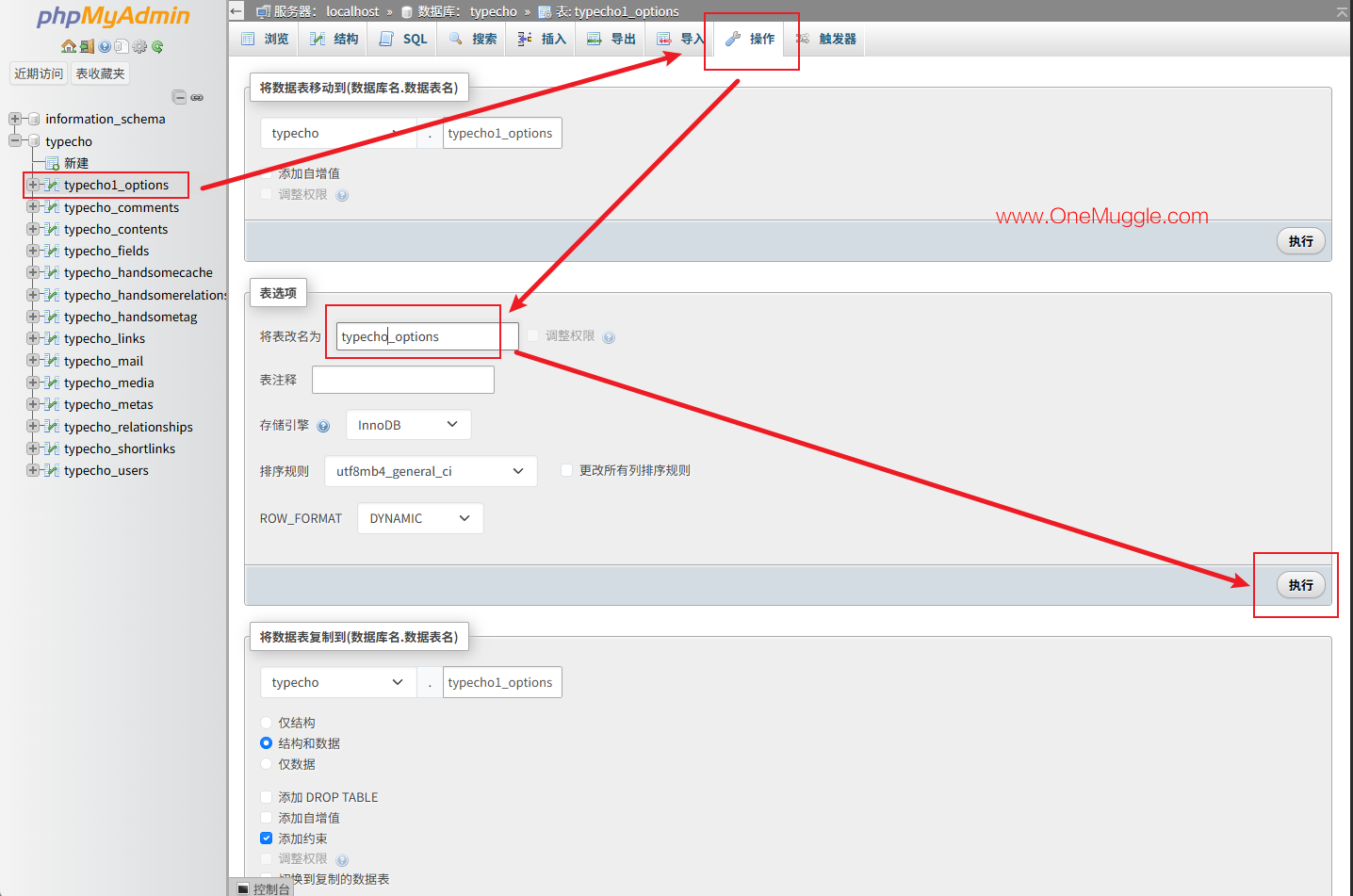Image resolution: width=1353 pixels, height=896 pixels.
Task: Open the 搜索 tab
Action: coord(472,39)
